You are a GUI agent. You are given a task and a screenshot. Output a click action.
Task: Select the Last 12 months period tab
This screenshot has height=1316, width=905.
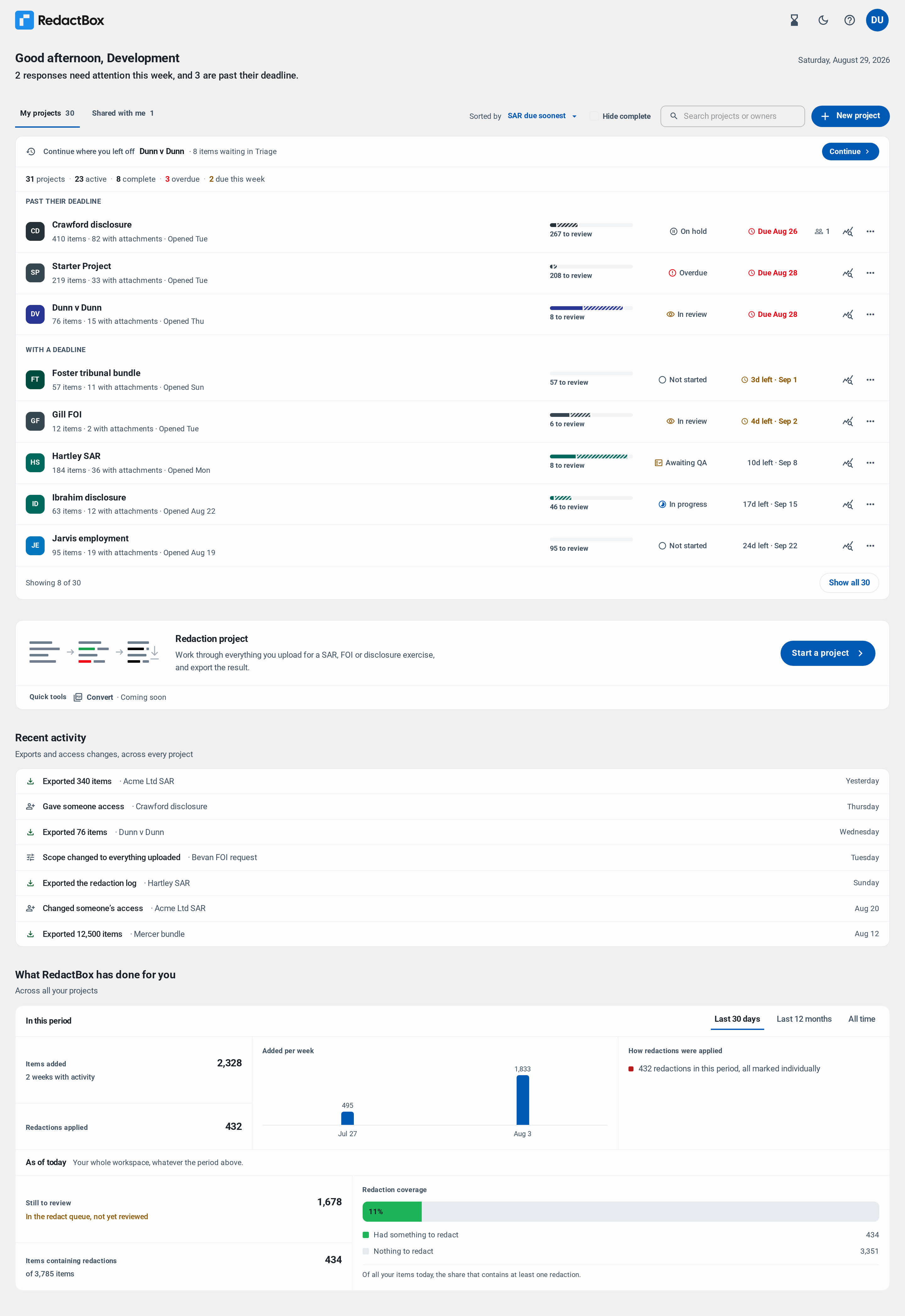(804, 1019)
